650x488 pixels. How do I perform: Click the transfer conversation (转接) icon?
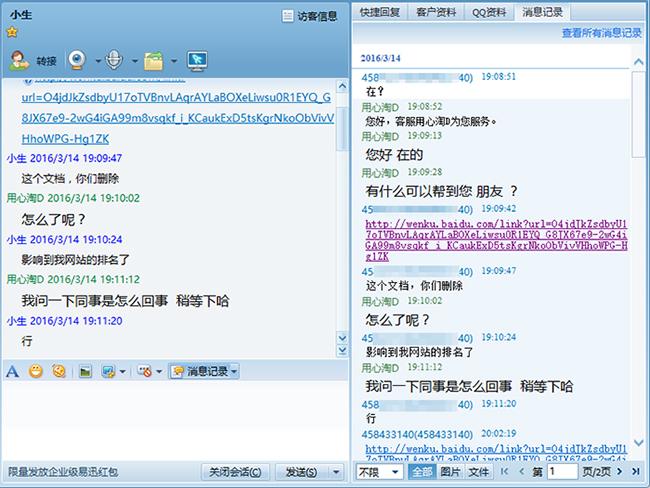(33, 60)
